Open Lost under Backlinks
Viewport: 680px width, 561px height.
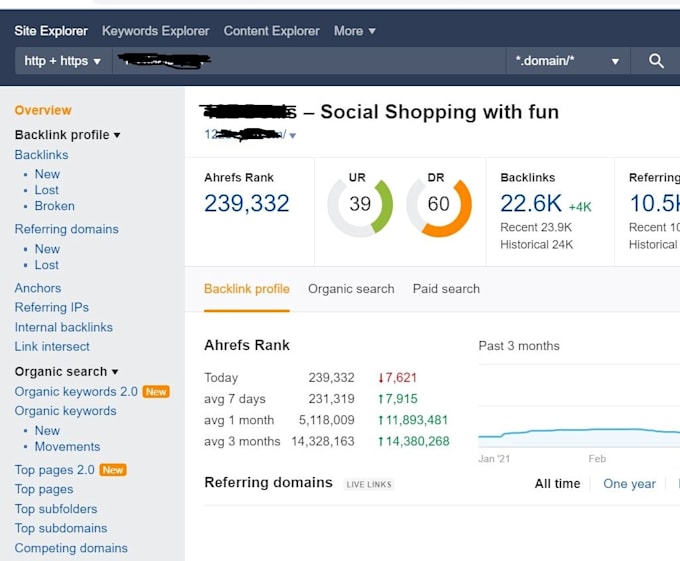(46, 190)
